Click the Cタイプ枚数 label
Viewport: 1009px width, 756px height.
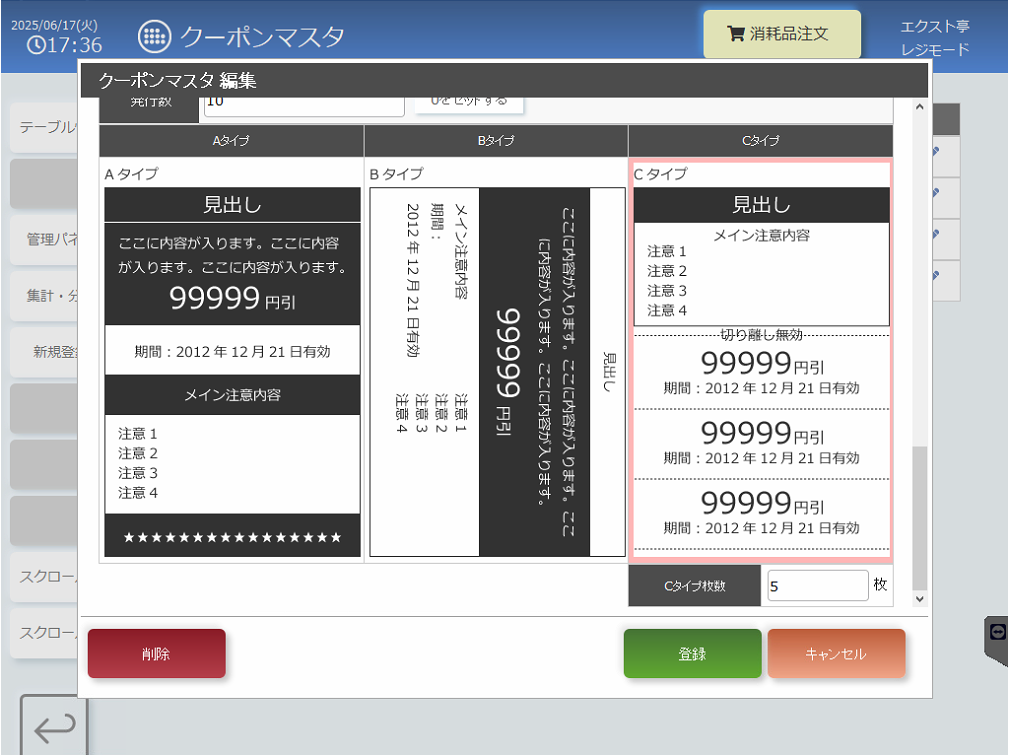click(x=694, y=586)
